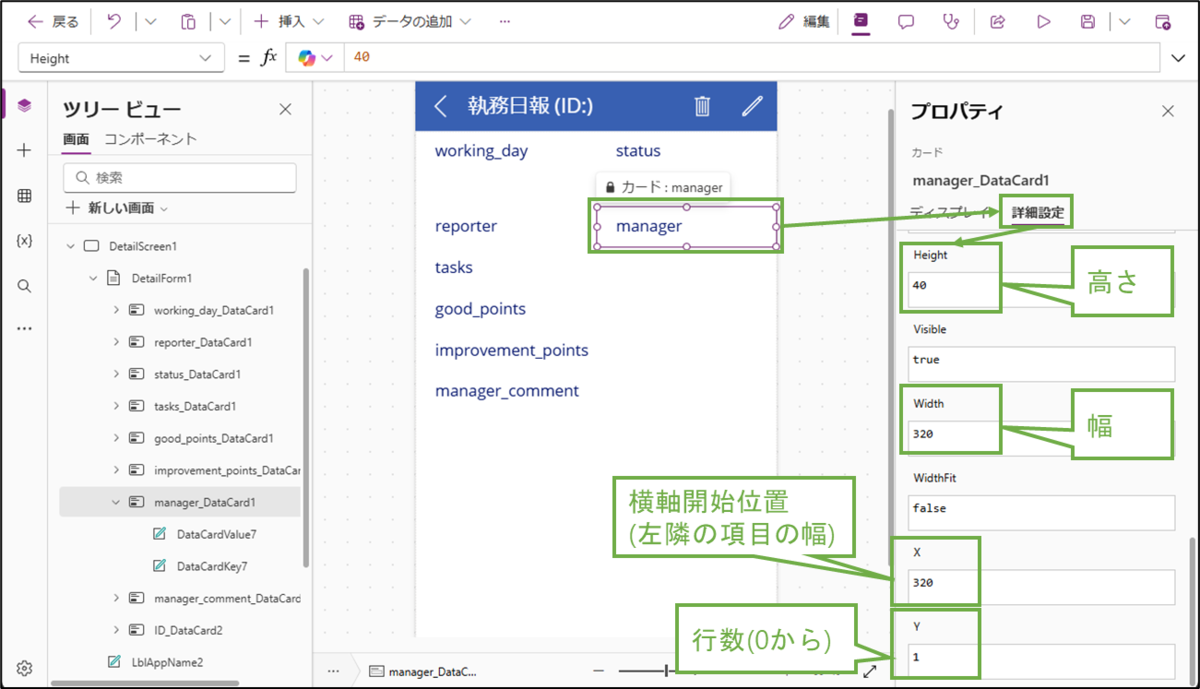The height and width of the screenshot is (689, 1200).
Task: Adjust the canvas zoom slider
Action: (667, 671)
